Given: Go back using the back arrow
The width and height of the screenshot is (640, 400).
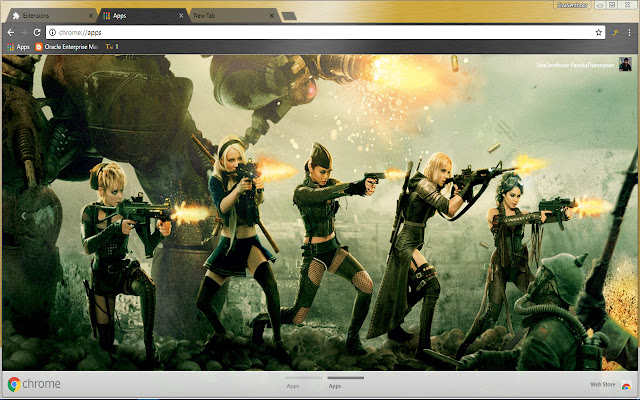Looking at the screenshot, I should (11, 32).
